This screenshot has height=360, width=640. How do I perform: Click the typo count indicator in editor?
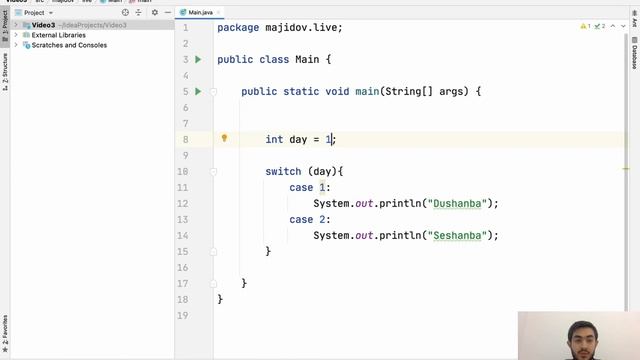pyautogui.click(x=600, y=26)
